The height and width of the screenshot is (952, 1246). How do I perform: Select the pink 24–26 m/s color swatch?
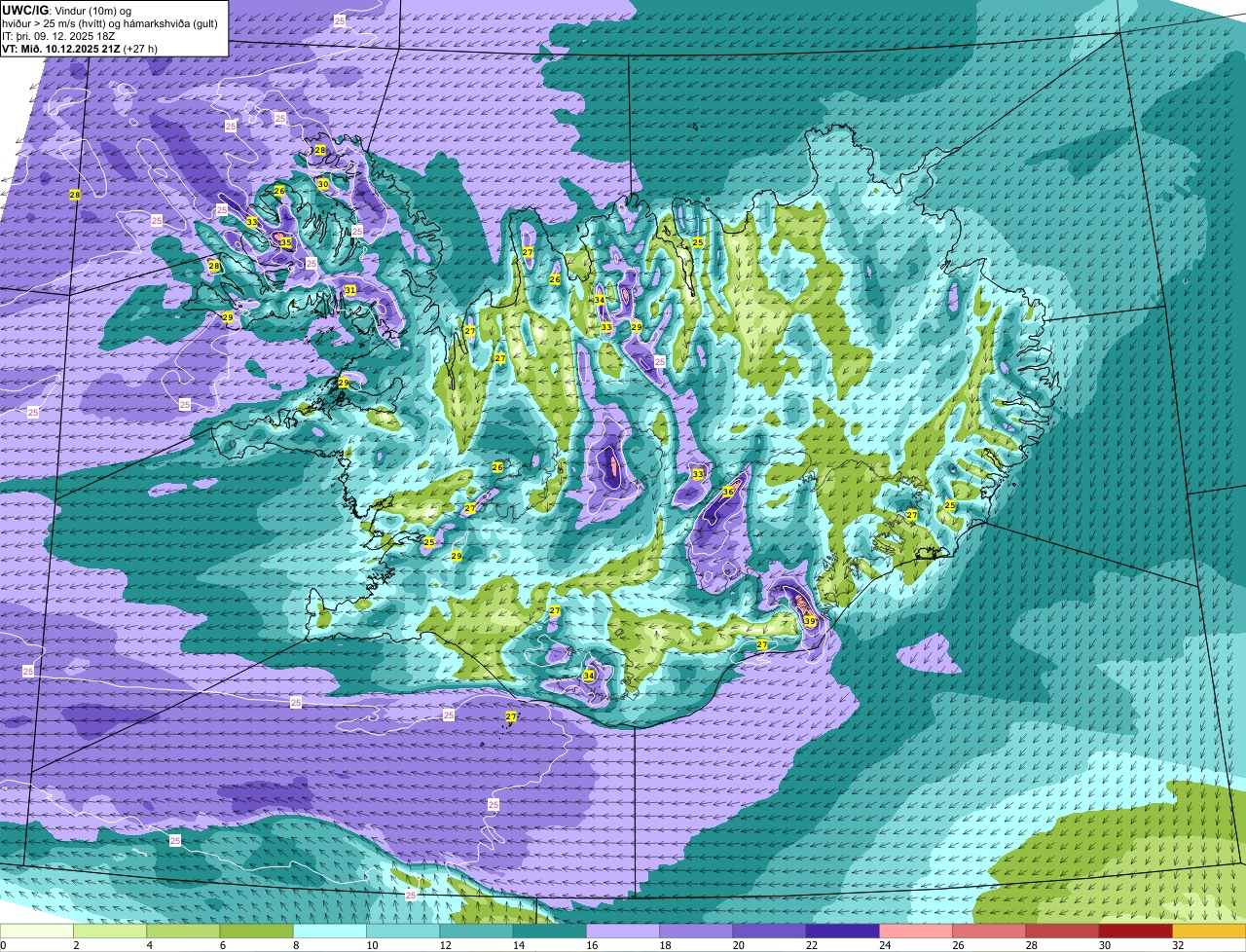point(916,931)
